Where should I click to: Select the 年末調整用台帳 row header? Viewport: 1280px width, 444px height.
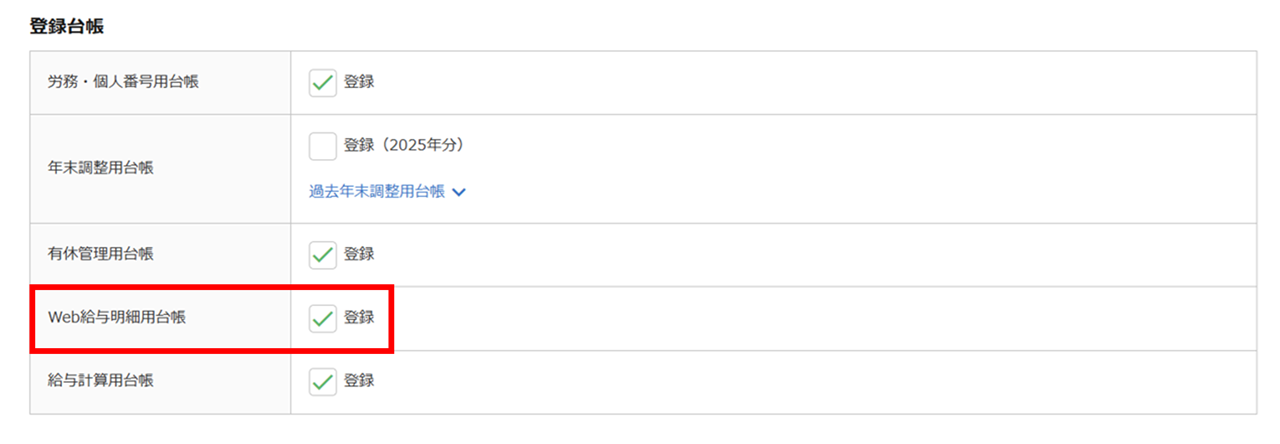click(x=100, y=168)
